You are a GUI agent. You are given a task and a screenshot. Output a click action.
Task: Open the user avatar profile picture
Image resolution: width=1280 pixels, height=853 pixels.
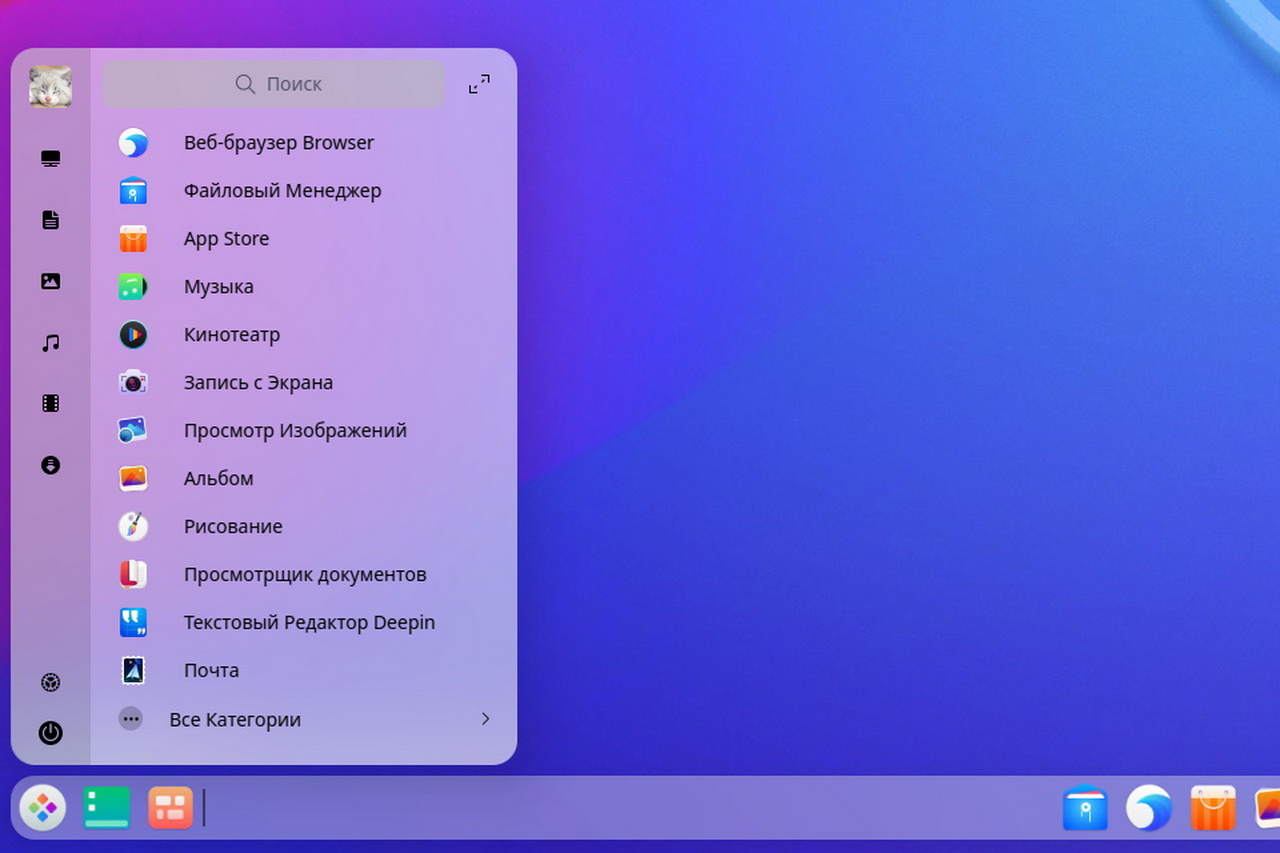tap(50, 87)
